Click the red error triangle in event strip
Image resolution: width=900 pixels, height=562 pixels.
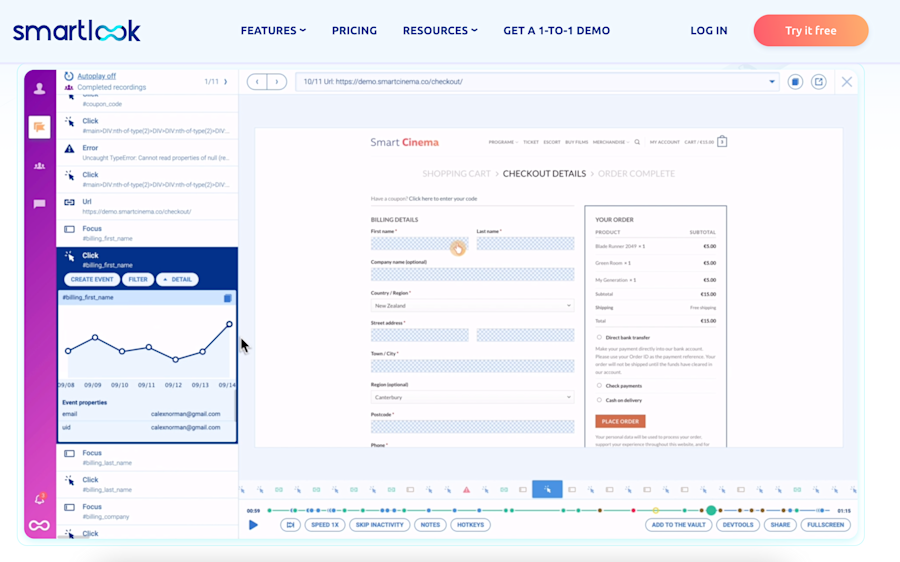tap(466, 490)
